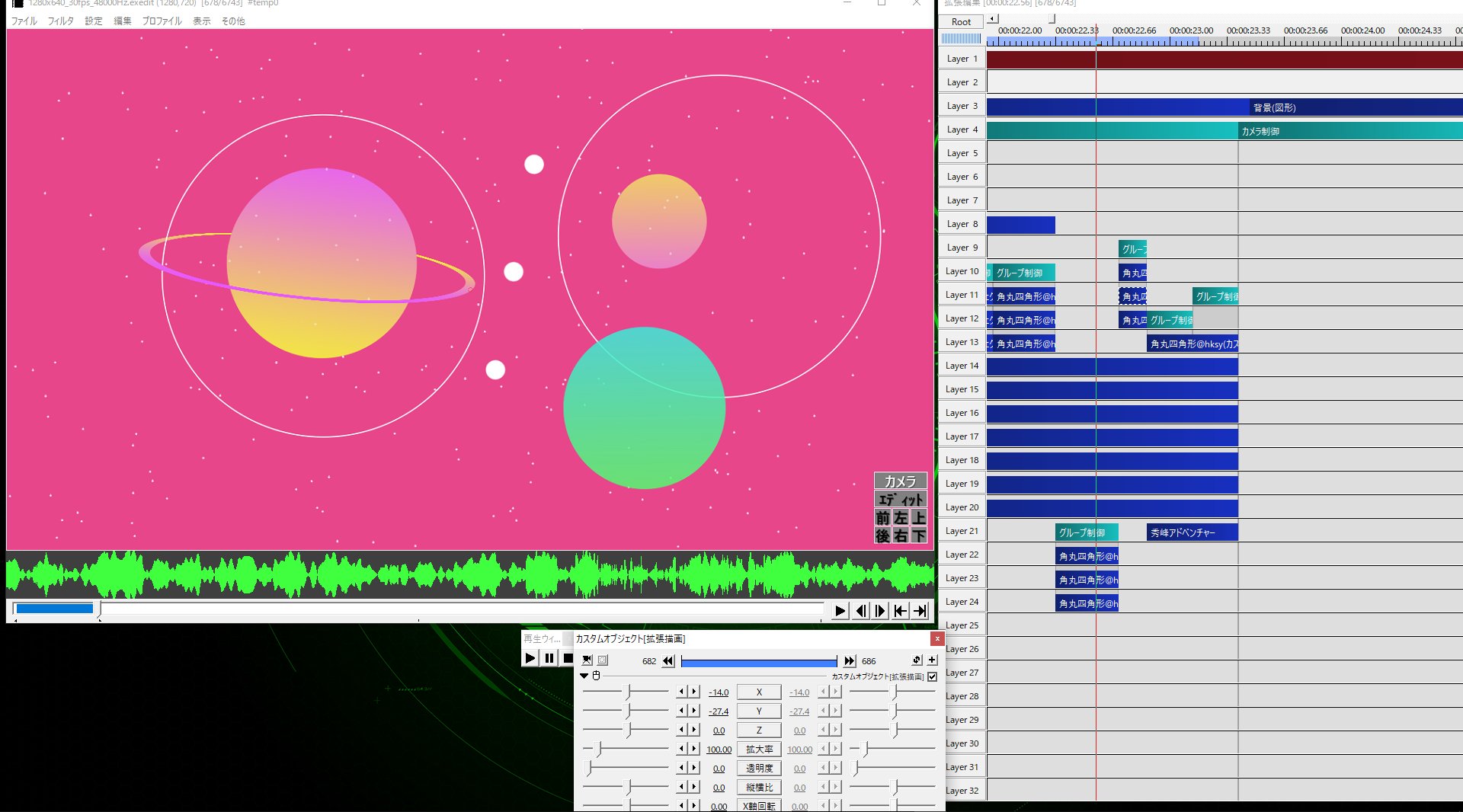Decrease X value with left arrow stepper
This screenshot has width=1463, height=812.
click(682, 692)
